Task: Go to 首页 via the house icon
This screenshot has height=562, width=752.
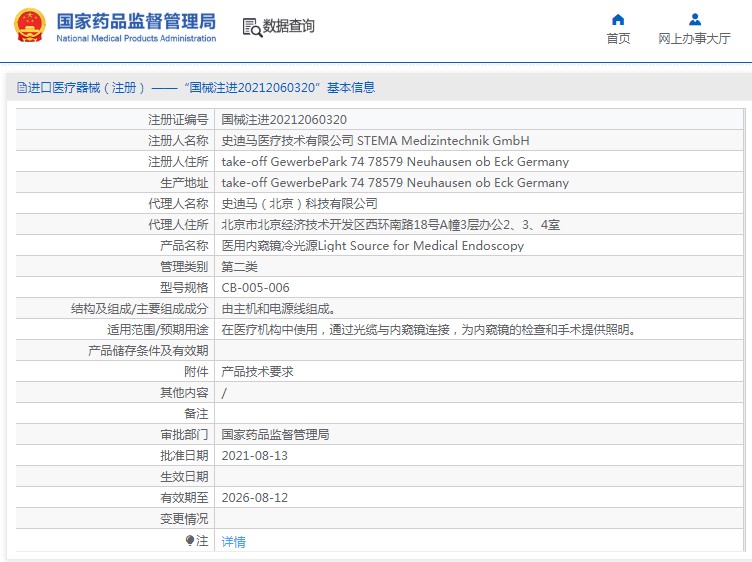Action: (618, 20)
